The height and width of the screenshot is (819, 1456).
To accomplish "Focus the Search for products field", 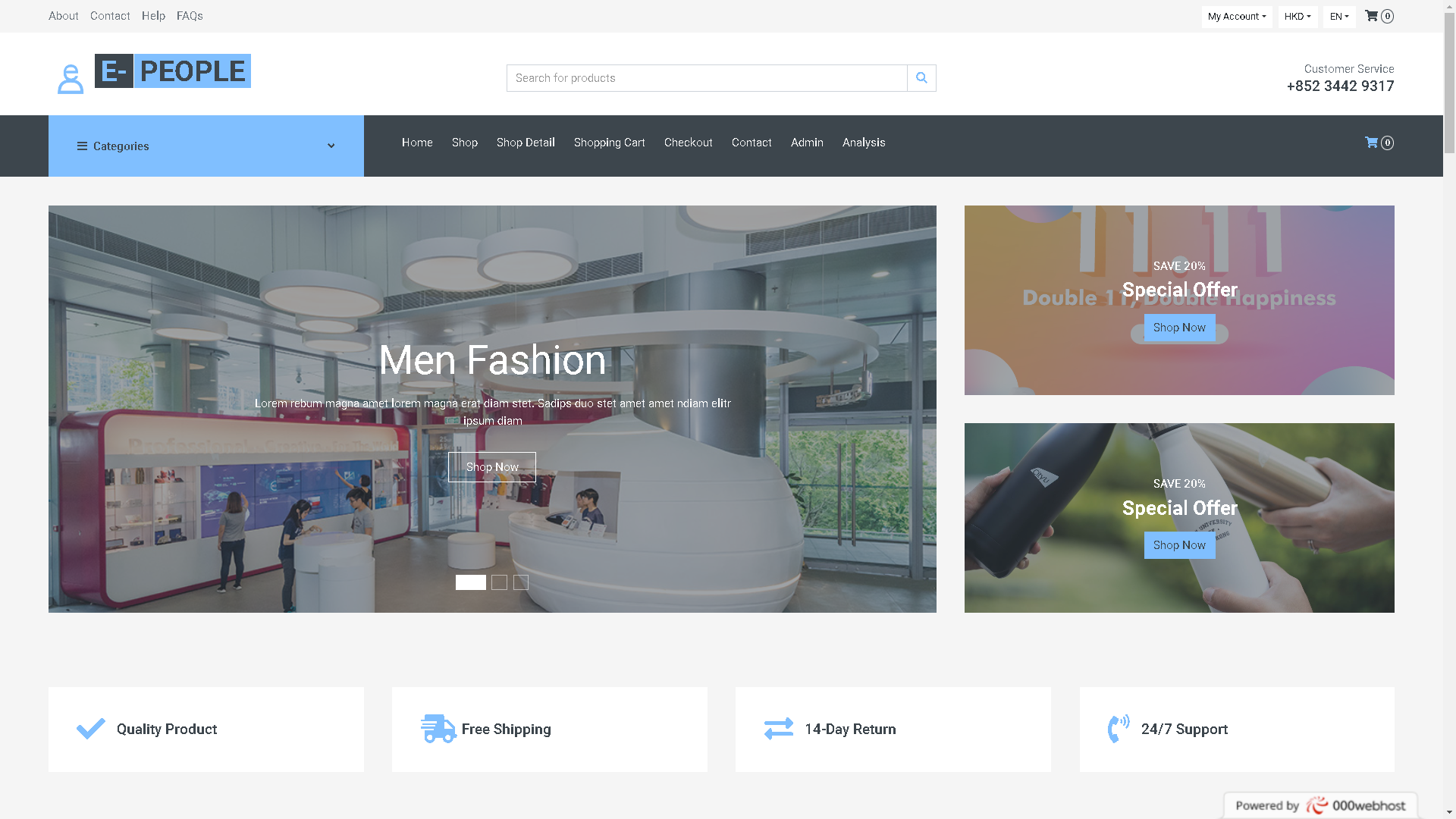I will (706, 78).
